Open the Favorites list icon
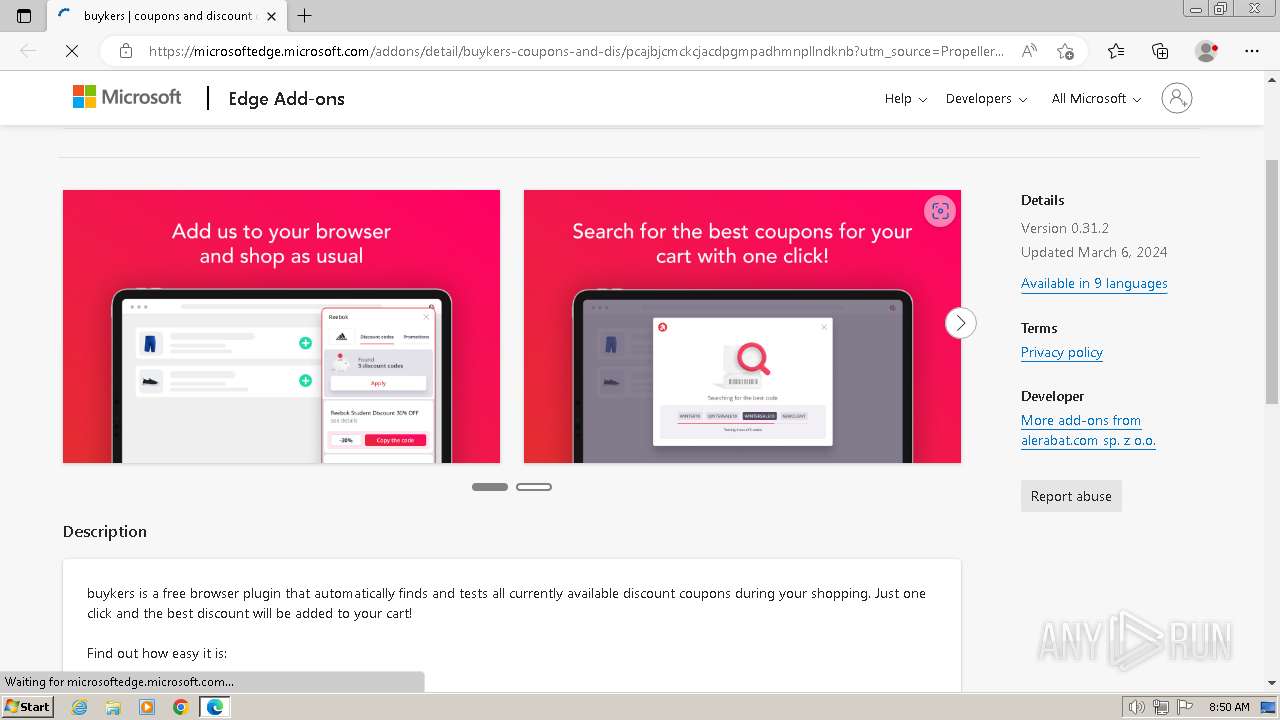This screenshot has width=1280, height=720. click(1116, 51)
